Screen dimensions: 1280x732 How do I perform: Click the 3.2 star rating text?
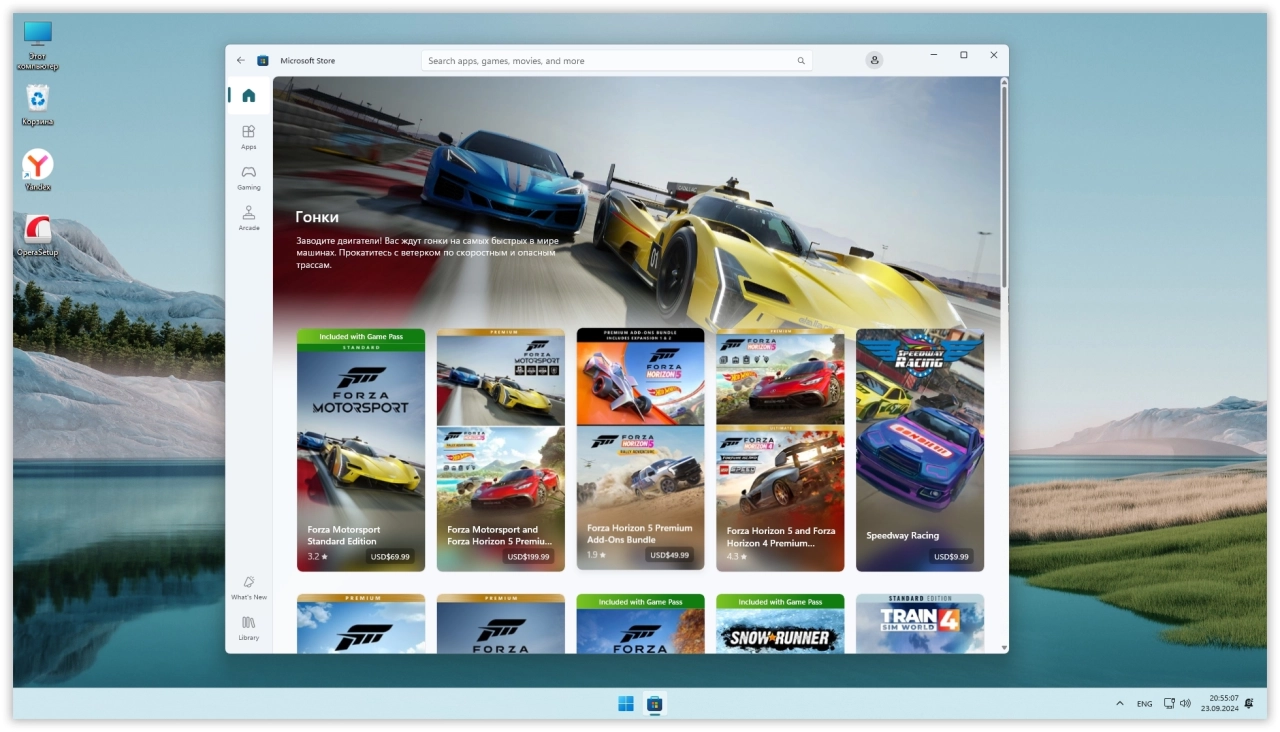[x=317, y=556]
